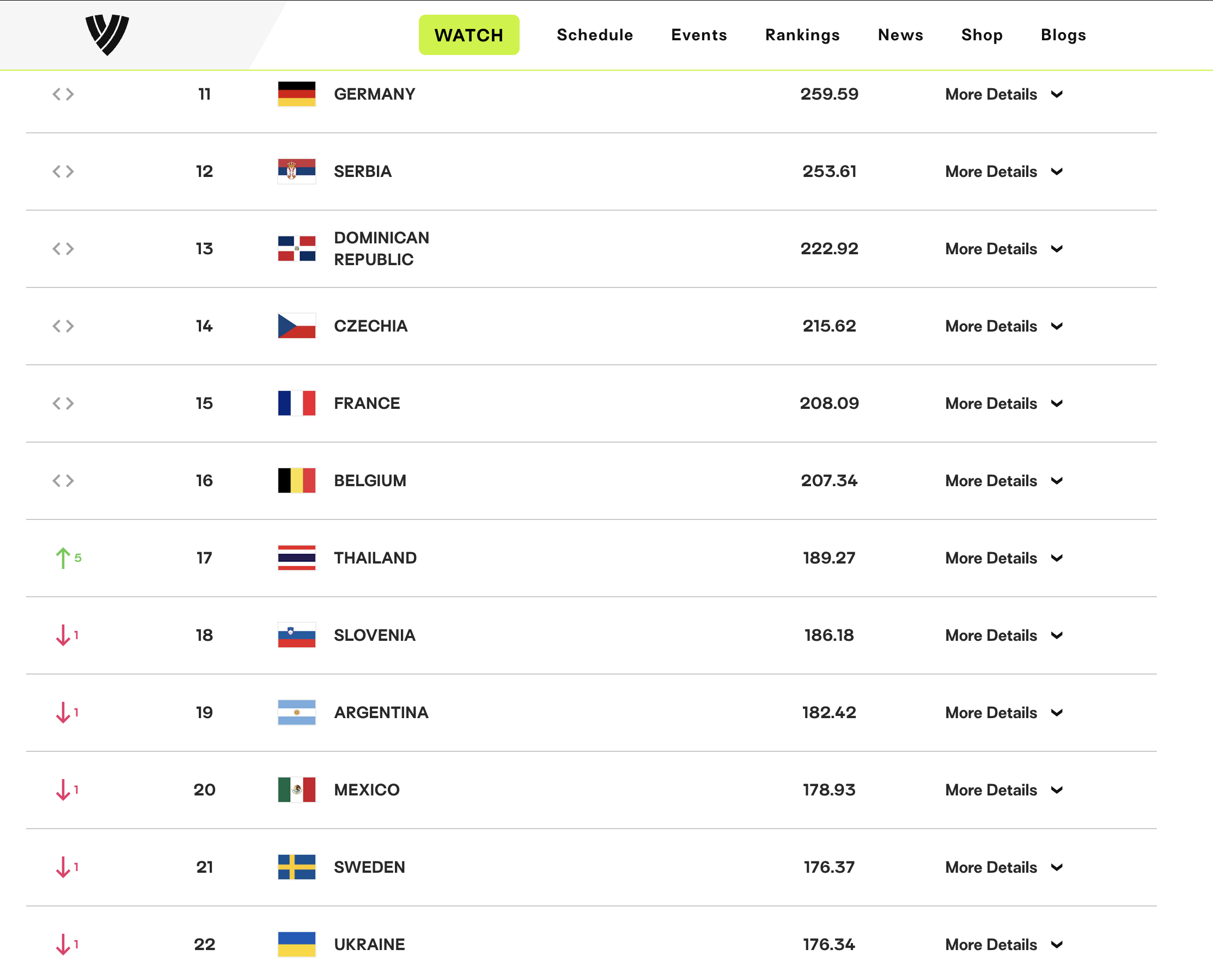Viewport: 1213px width, 980px height.
Task: Go to the Schedule page
Action: [595, 35]
